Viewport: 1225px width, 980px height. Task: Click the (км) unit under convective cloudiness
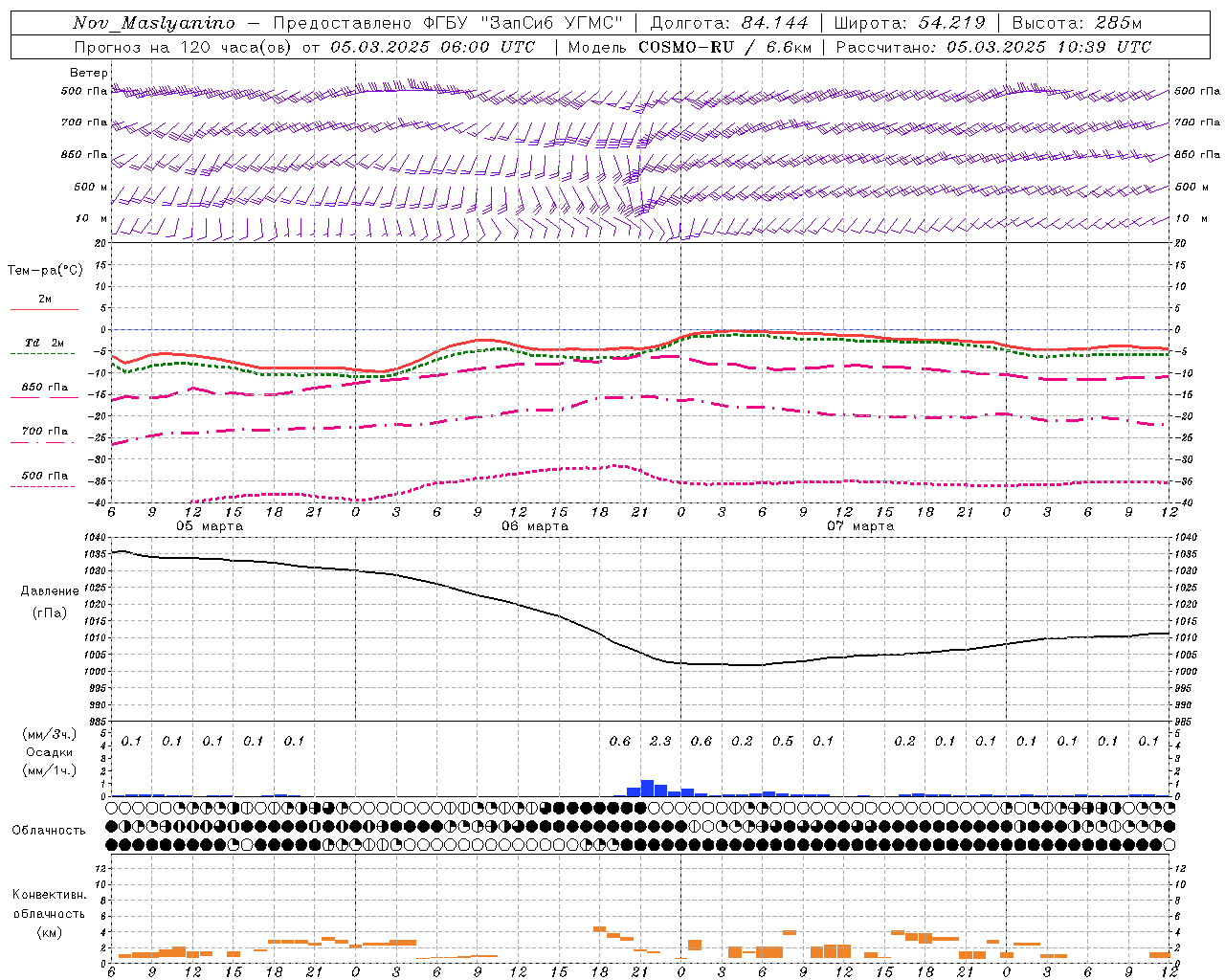pyautogui.click(x=49, y=932)
